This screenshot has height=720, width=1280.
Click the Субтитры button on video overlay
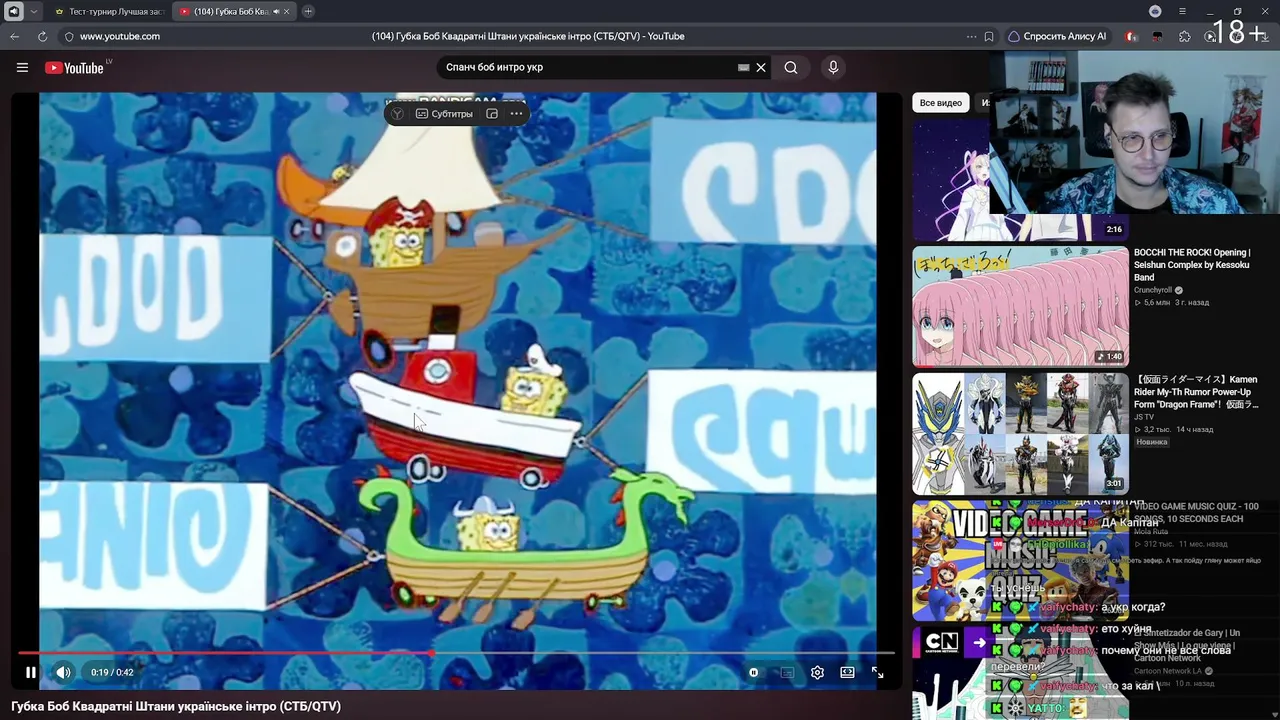[444, 114]
